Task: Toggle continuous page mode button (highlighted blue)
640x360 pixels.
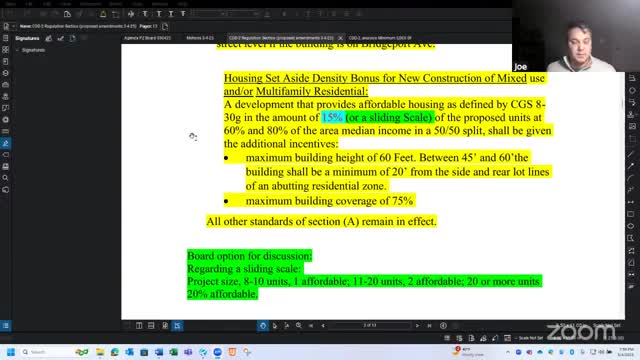Action: (177, 326)
